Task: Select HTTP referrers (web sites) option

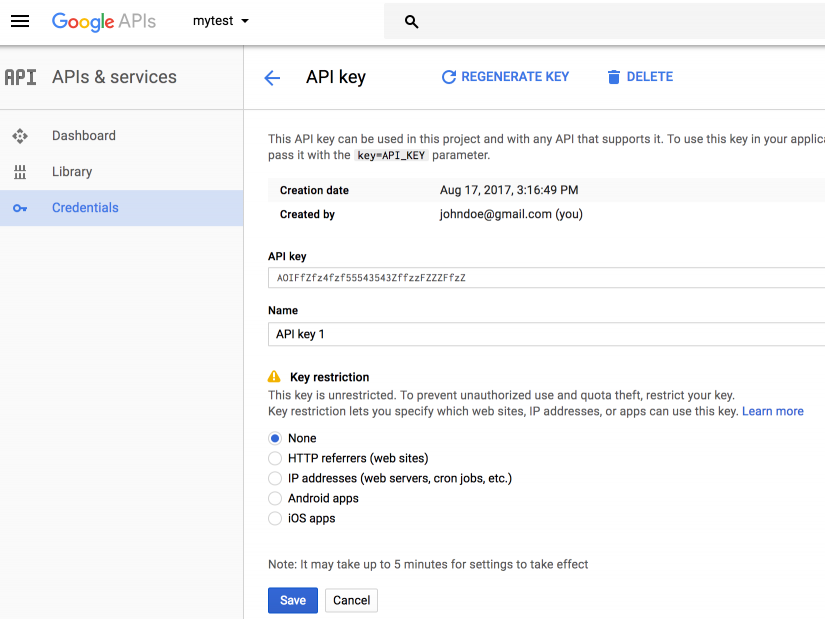Action: 275,458
